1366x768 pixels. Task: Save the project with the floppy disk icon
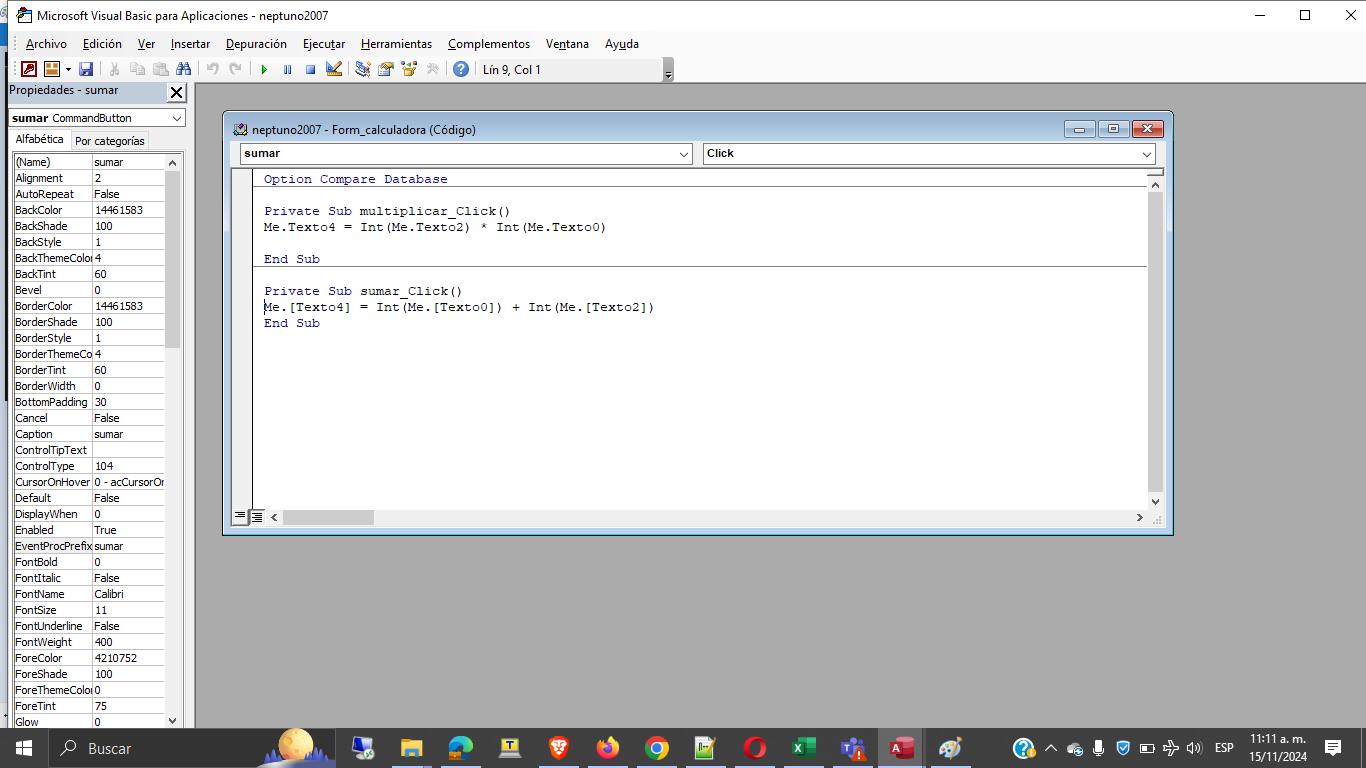(x=86, y=69)
